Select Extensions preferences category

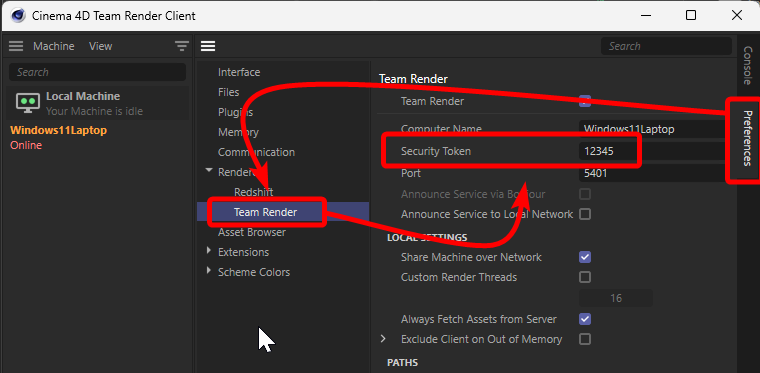[243, 252]
